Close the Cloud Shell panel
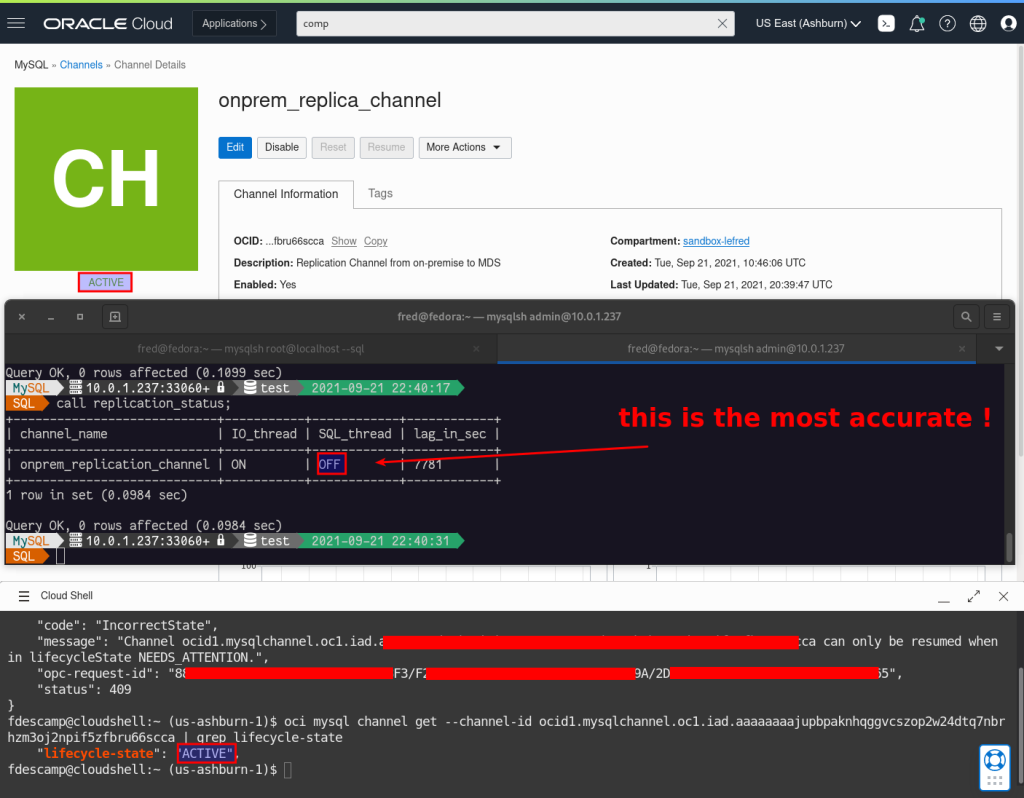The height and width of the screenshot is (798, 1024). tap(1003, 596)
